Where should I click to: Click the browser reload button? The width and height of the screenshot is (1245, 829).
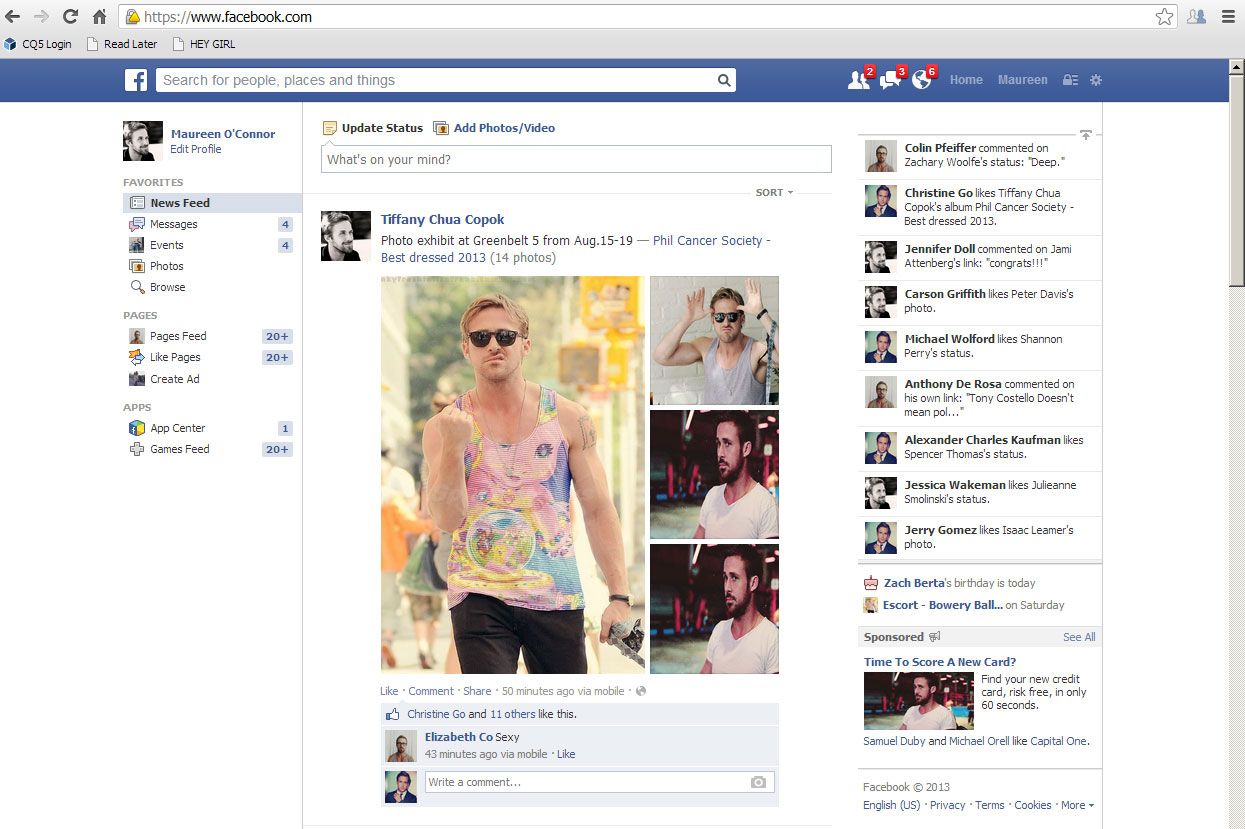tap(70, 17)
